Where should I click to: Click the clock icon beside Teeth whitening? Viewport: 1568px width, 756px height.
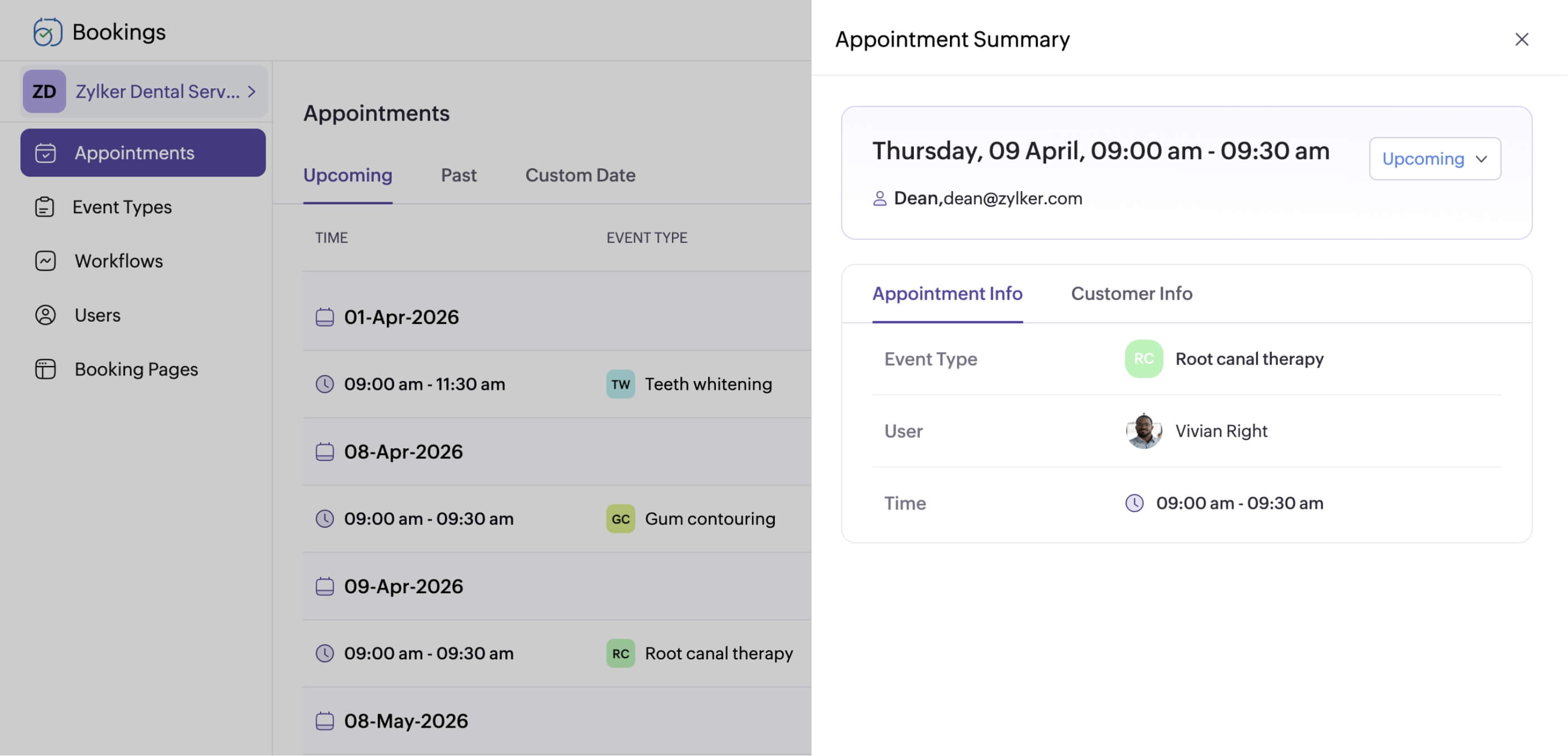pos(326,384)
